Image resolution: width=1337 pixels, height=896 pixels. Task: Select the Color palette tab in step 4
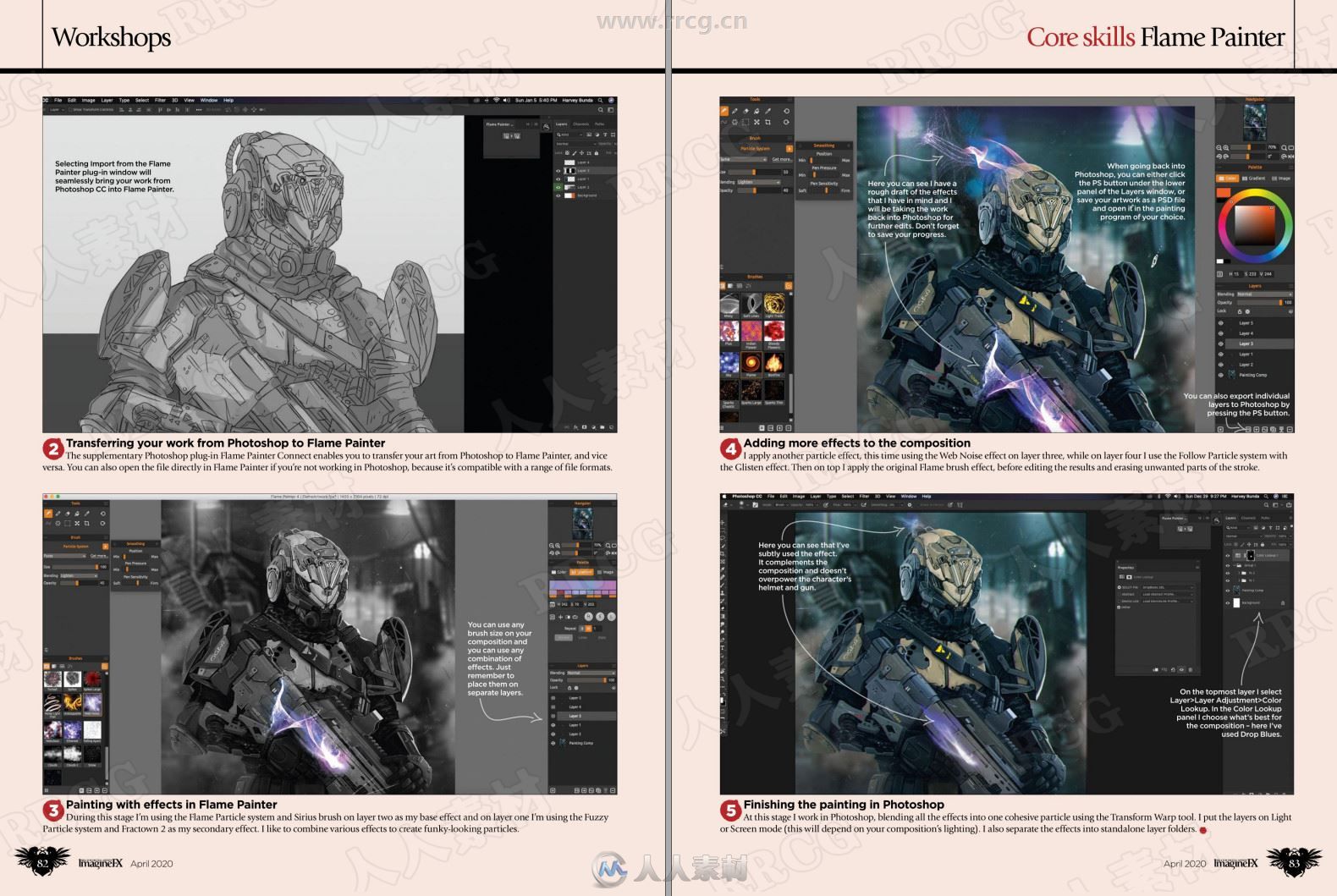pos(1227,179)
